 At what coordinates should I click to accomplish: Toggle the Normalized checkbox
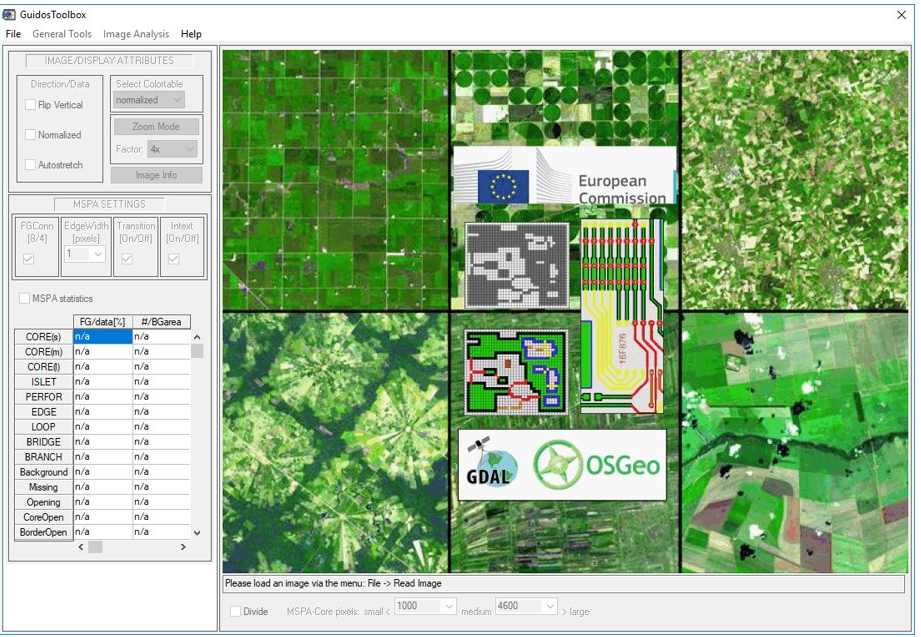pyautogui.click(x=31, y=135)
